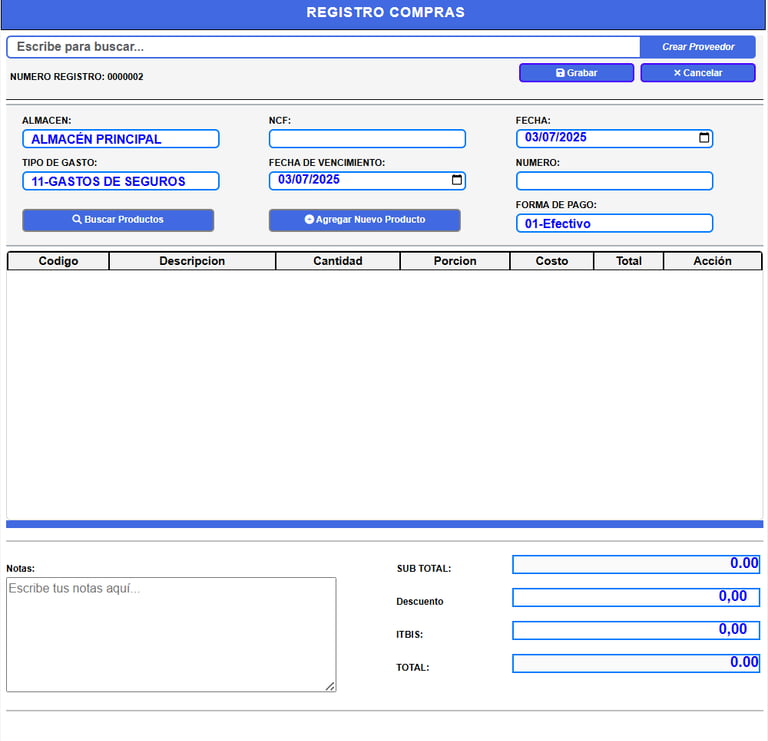This screenshot has width=768, height=741.
Task: Click the Cantidad column header
Action: pos(338,261)
